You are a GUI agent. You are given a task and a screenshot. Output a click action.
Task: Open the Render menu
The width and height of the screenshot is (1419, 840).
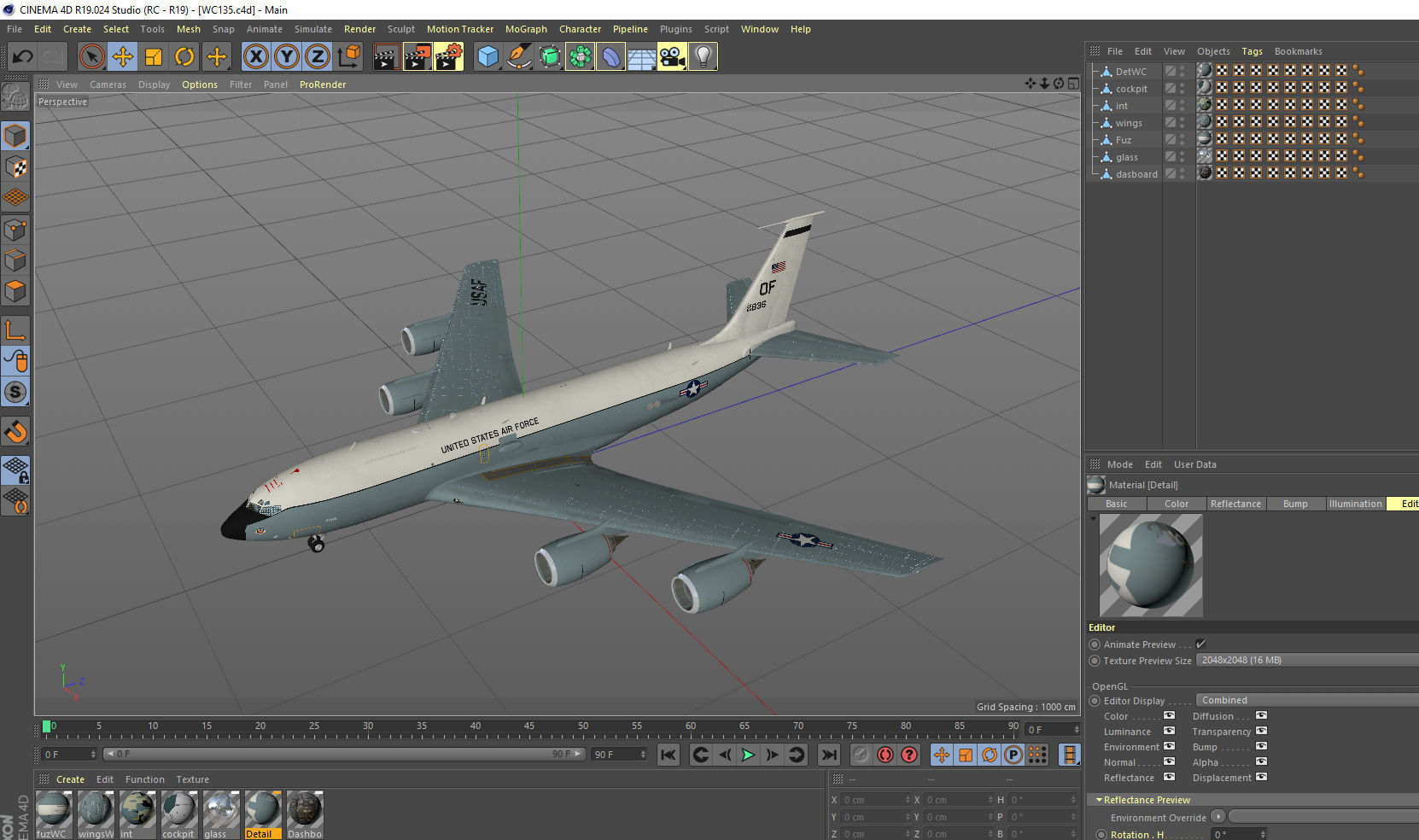[359, 29]
